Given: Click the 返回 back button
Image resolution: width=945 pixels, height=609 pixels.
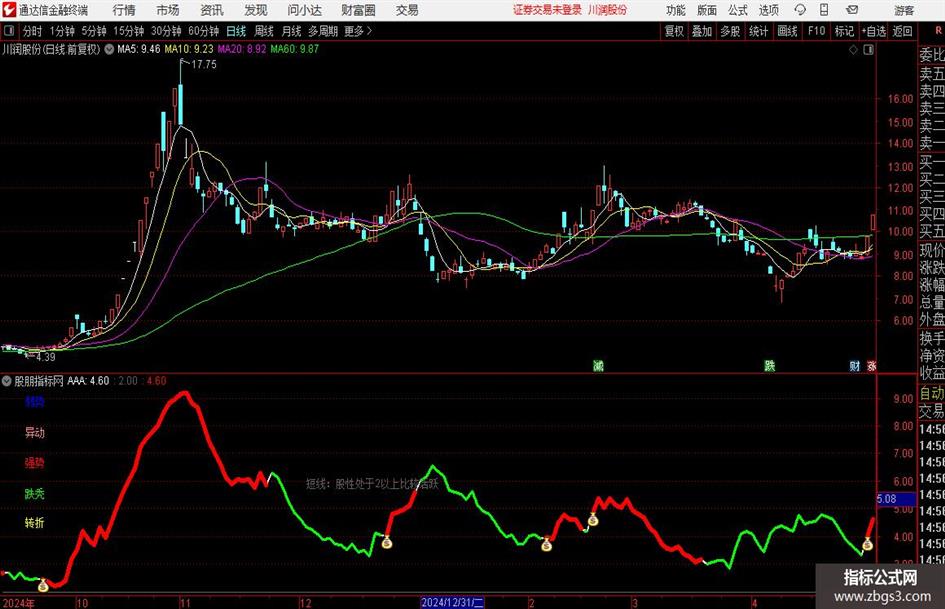Looking at the screenshot, I should click(x=902, y=31).
